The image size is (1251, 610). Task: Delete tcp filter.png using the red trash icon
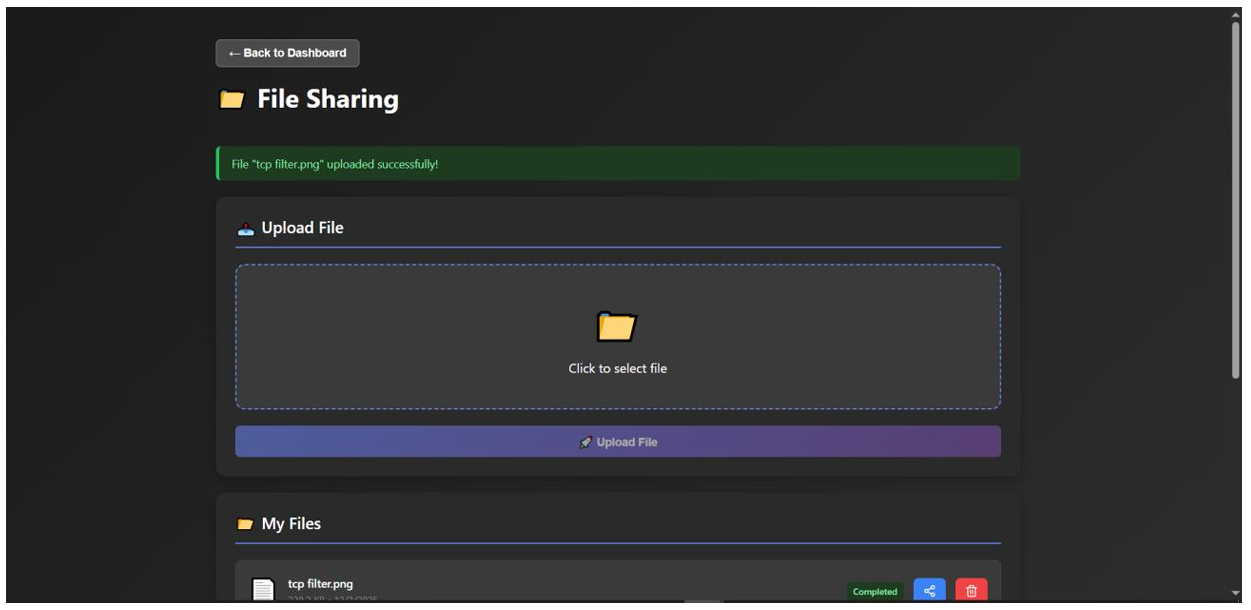tap(970, 591)
